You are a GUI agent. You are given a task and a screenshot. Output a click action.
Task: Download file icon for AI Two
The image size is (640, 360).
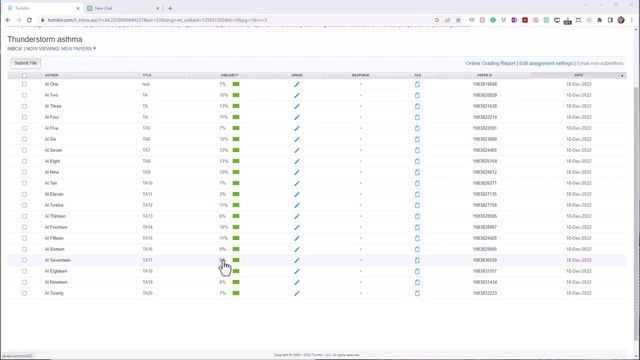pos(417,96)
